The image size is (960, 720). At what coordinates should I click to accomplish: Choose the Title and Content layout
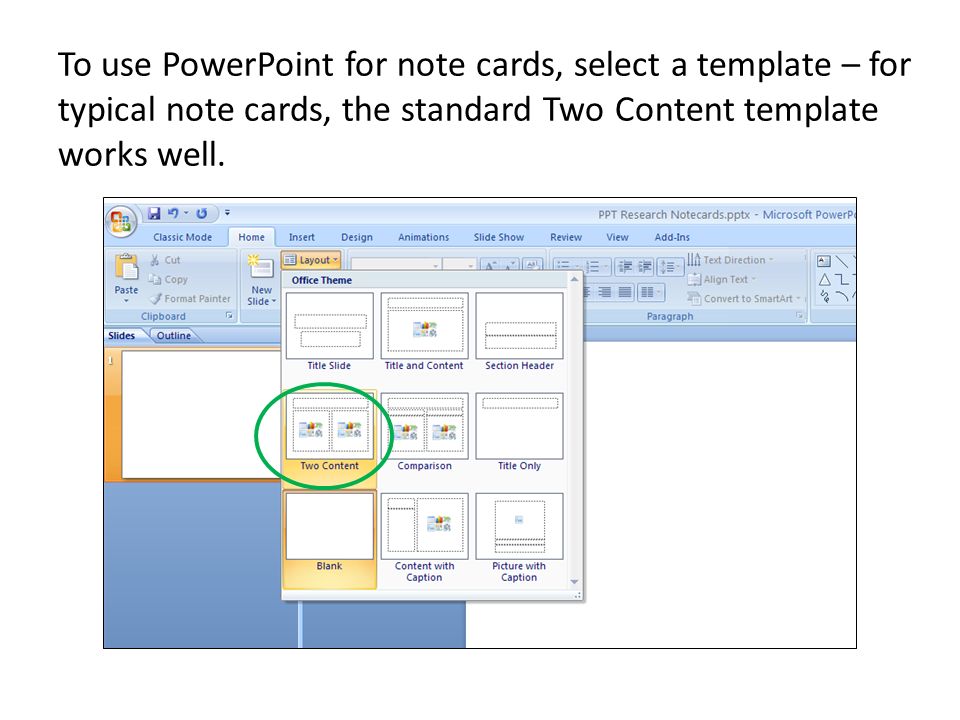pos(424,332)
